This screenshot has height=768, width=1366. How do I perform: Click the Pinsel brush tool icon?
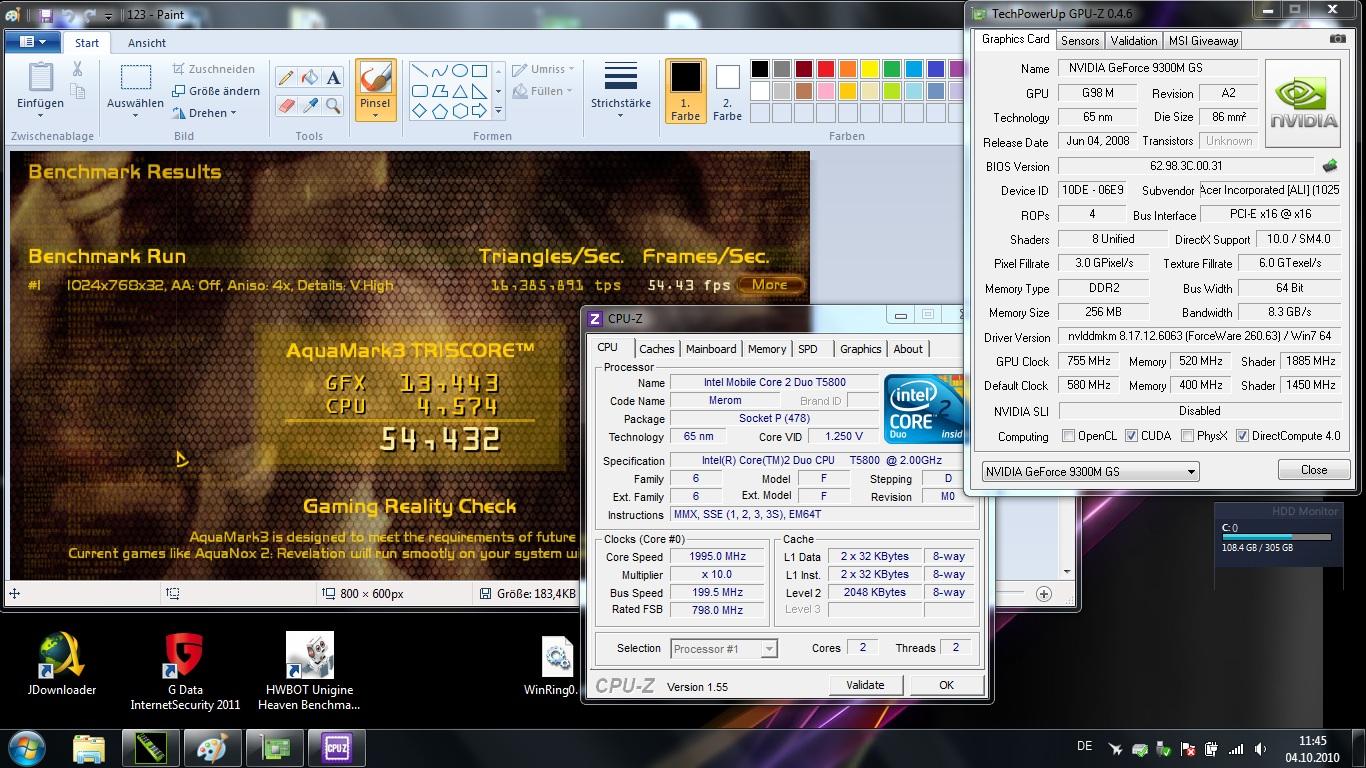click(375, 78)
